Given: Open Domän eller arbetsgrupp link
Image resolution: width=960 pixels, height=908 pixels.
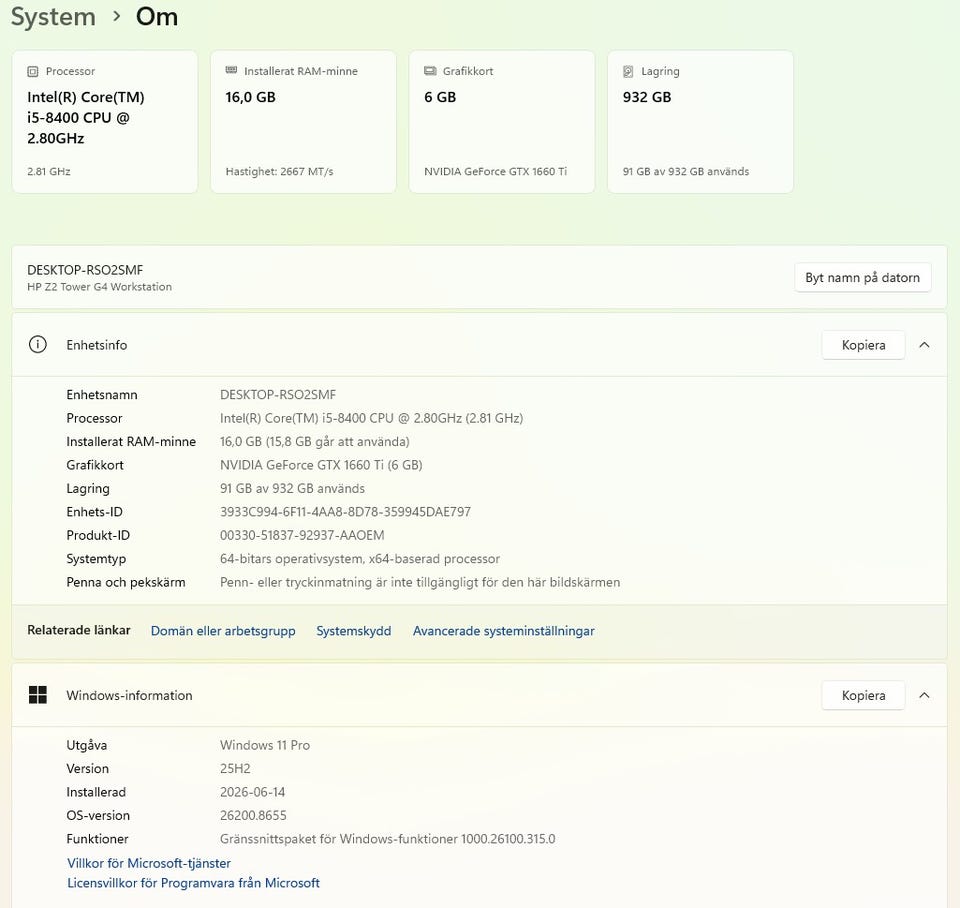Looking at the screenshot, I should coord(223,631).
